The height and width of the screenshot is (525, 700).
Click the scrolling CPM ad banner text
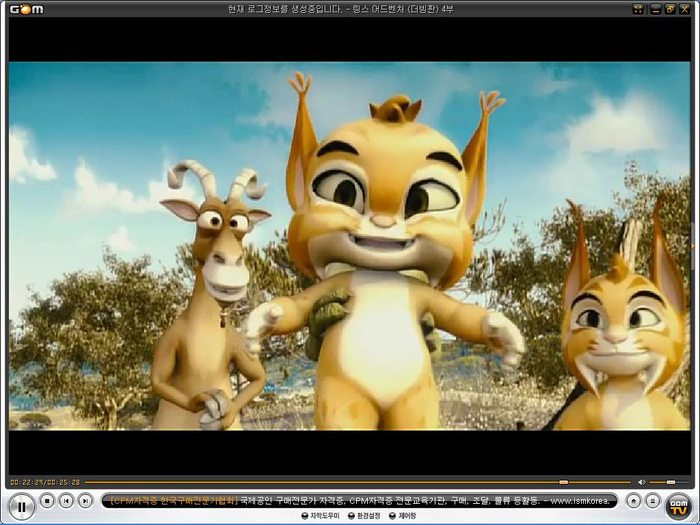pos(359,501)
